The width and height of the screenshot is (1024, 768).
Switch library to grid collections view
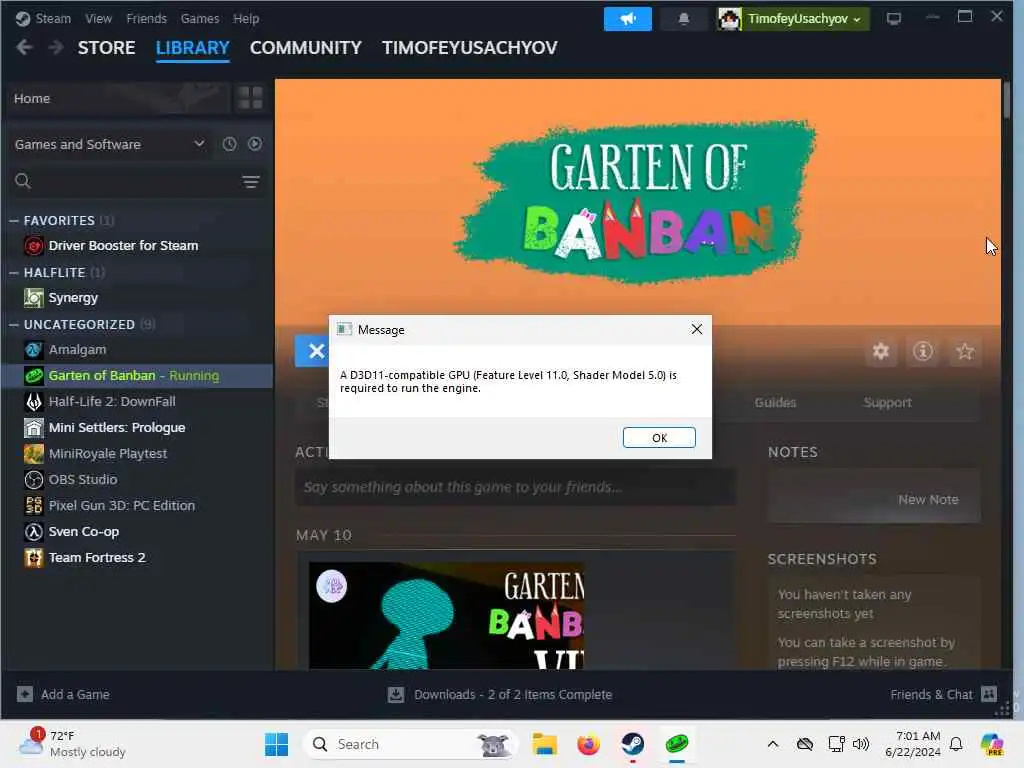(250, 98)
